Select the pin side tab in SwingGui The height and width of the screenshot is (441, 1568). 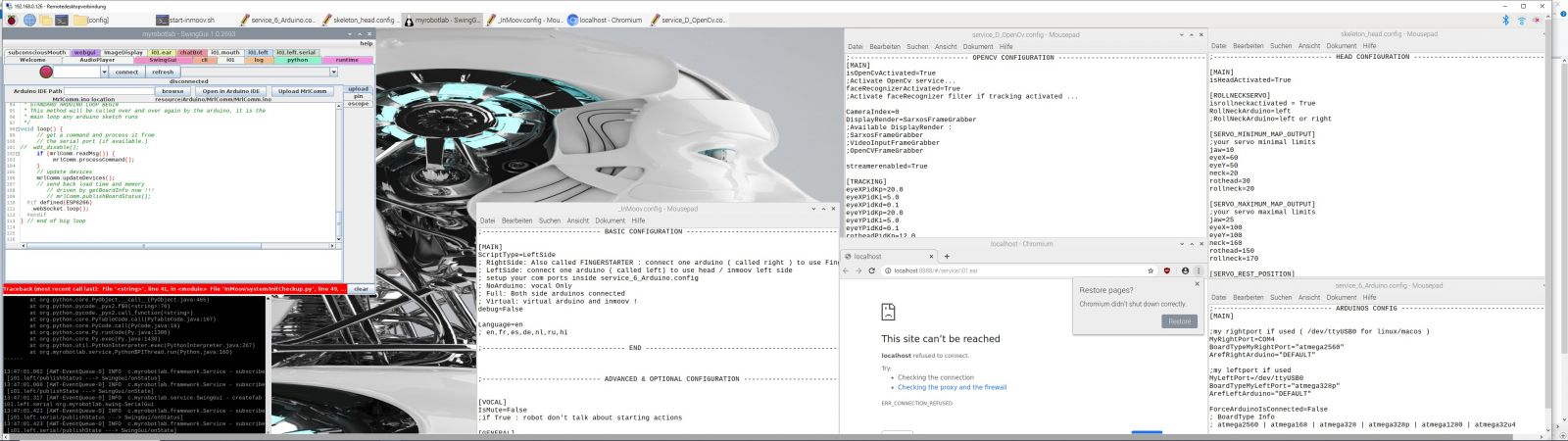(x=358, y=96)
